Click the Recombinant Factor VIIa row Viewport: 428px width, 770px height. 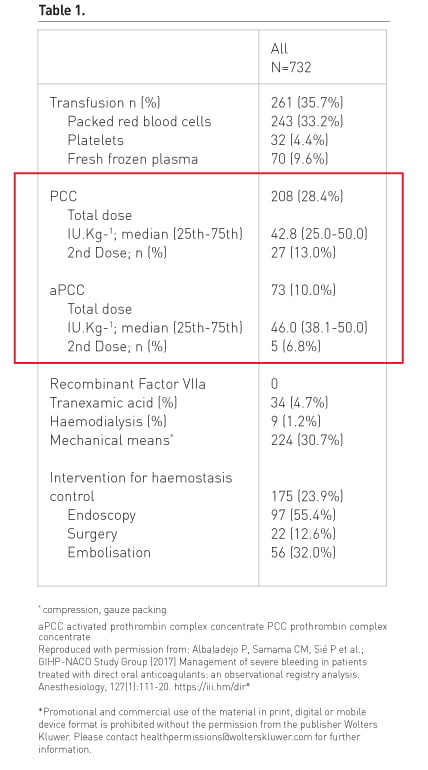pyautogui.click(x=212, y=384)
